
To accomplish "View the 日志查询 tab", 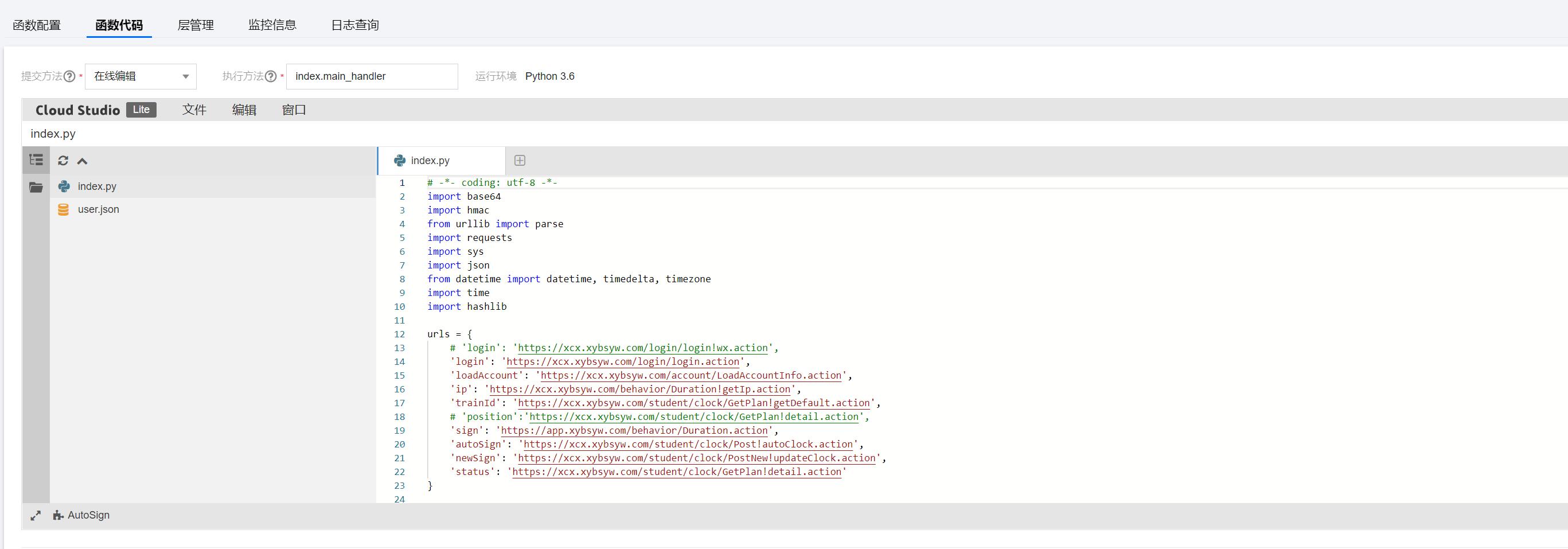I will click(355, 25).
